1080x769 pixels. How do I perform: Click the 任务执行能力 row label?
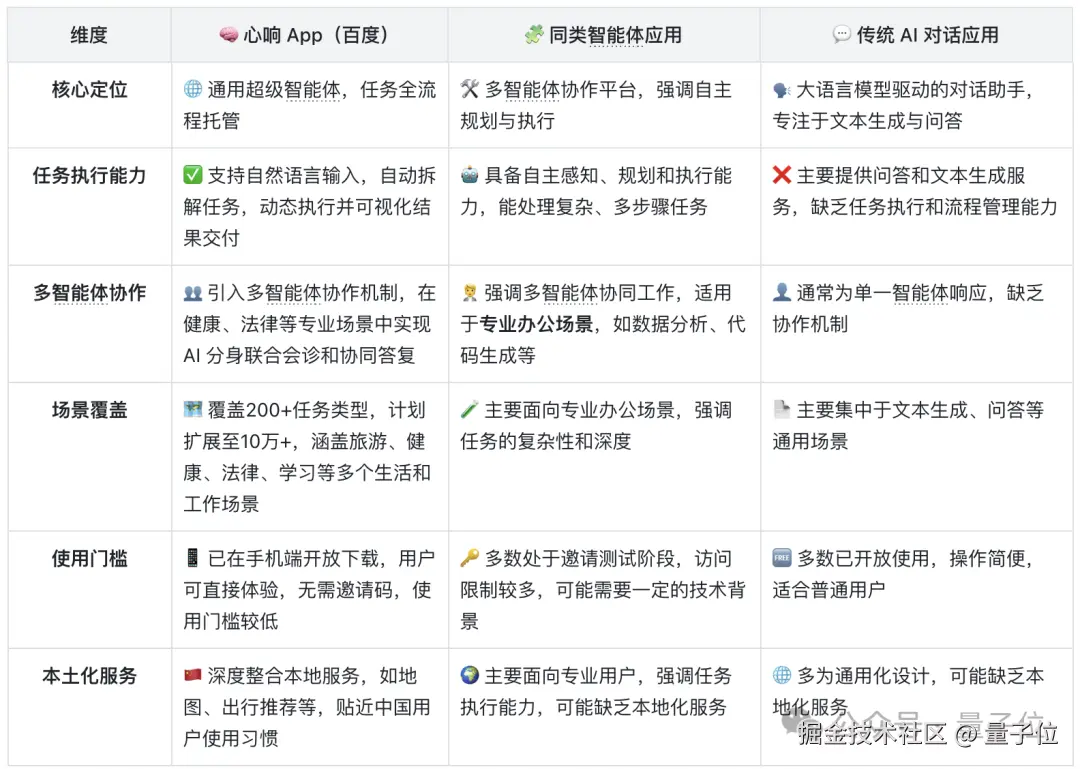pos(90,176)
